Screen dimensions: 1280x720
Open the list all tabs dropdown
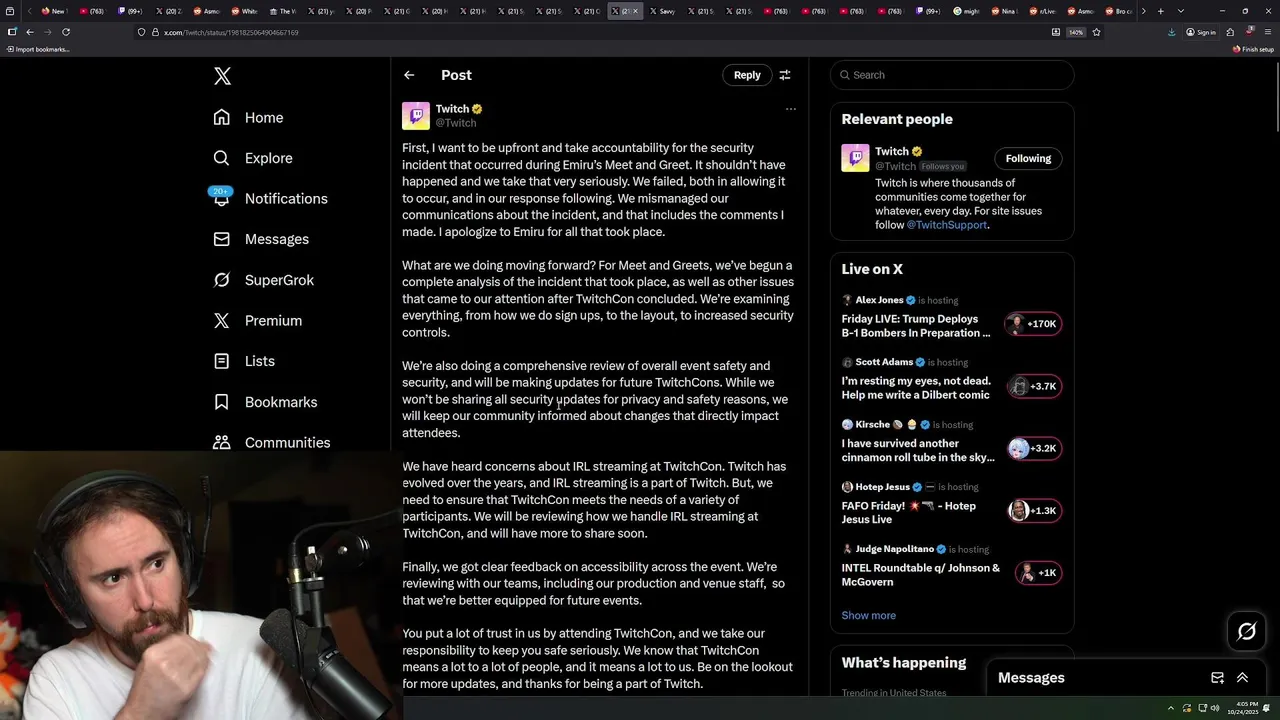pyautogui.click(x=1181, y=11)
